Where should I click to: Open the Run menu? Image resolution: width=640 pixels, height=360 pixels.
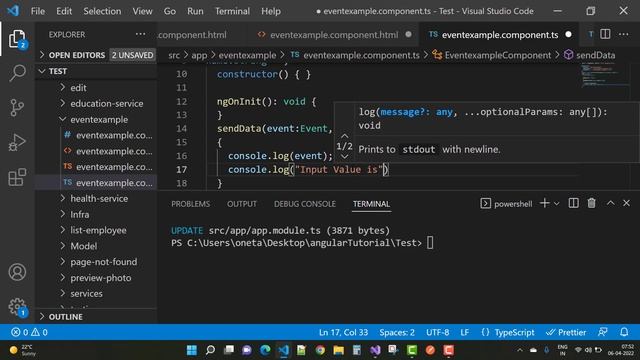pyautogui.click(x=195, y=11)
